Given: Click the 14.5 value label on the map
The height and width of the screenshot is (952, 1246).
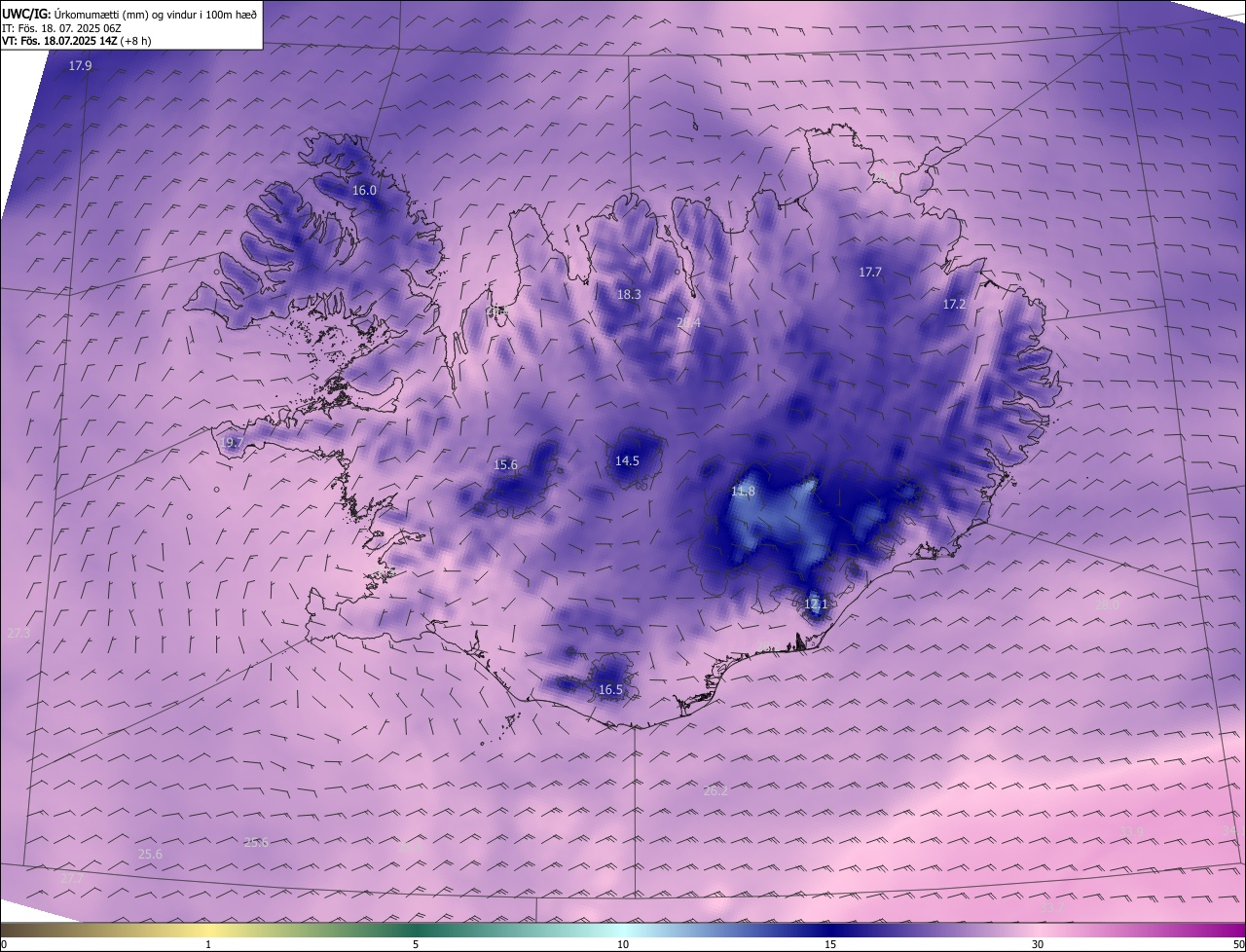Looking at the screenshot, I should (627, 461).
